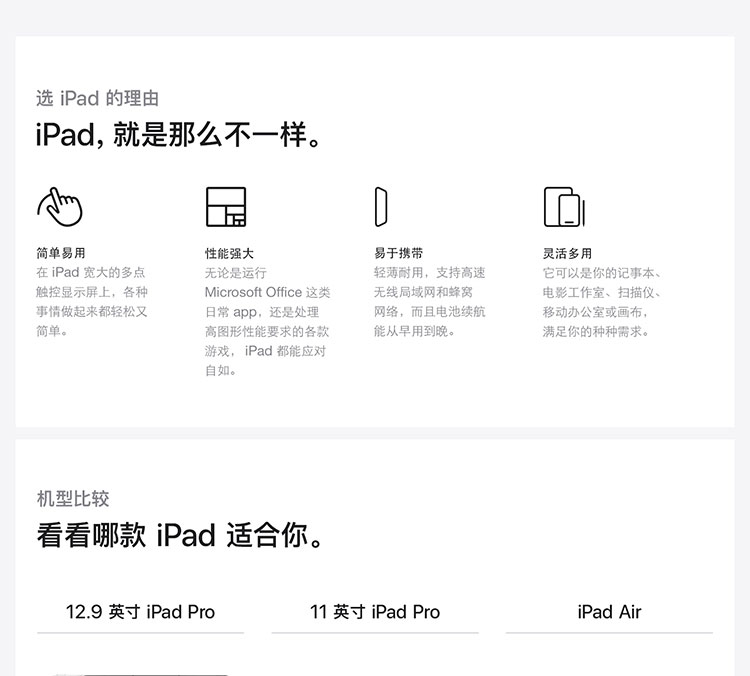The height and width of the screenshot is (676, 750).
Task: Click the line 满足你的种种需求。
Action: point(596,331)
